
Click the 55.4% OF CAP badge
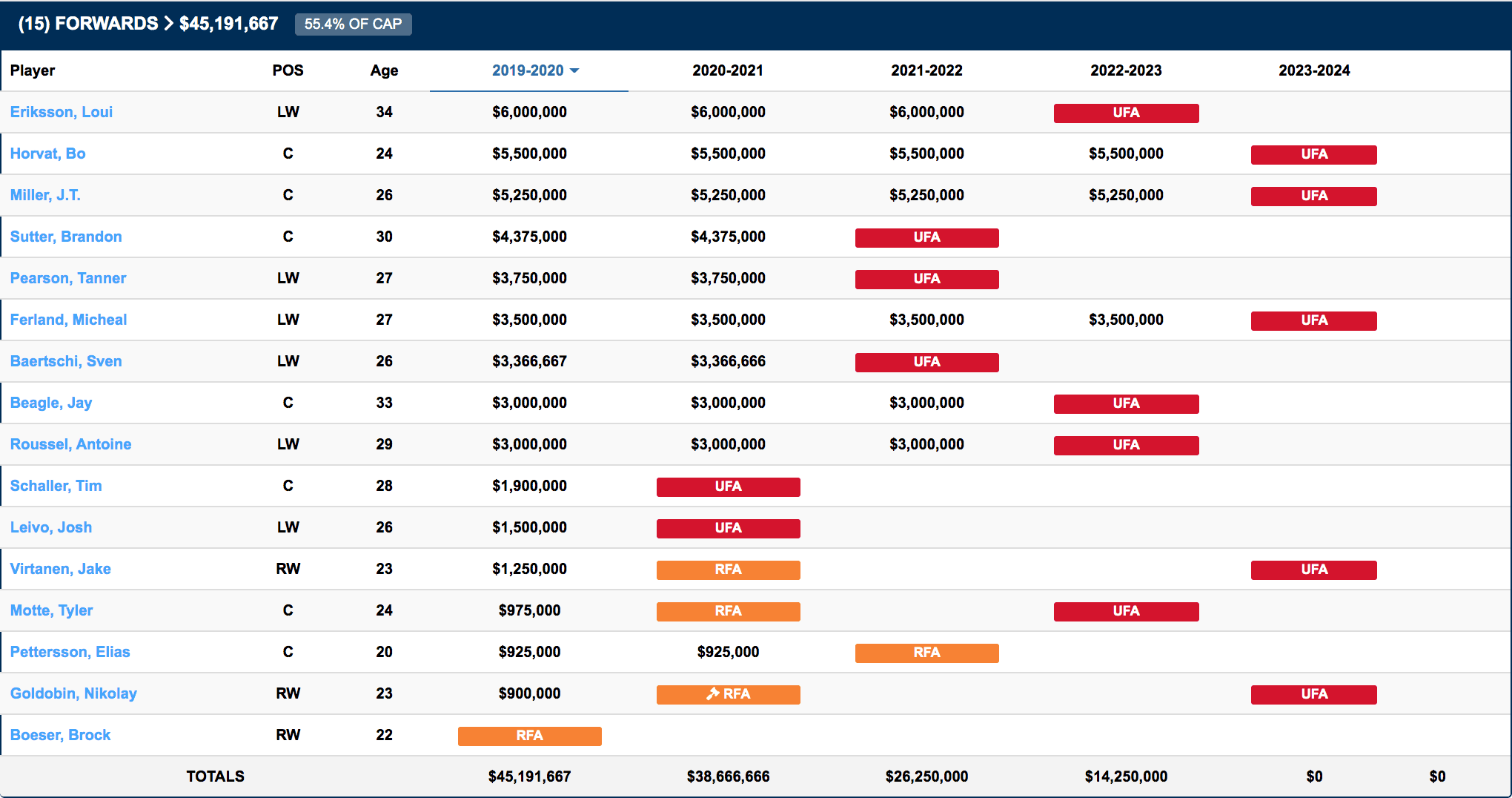click(x=353, y=24)
